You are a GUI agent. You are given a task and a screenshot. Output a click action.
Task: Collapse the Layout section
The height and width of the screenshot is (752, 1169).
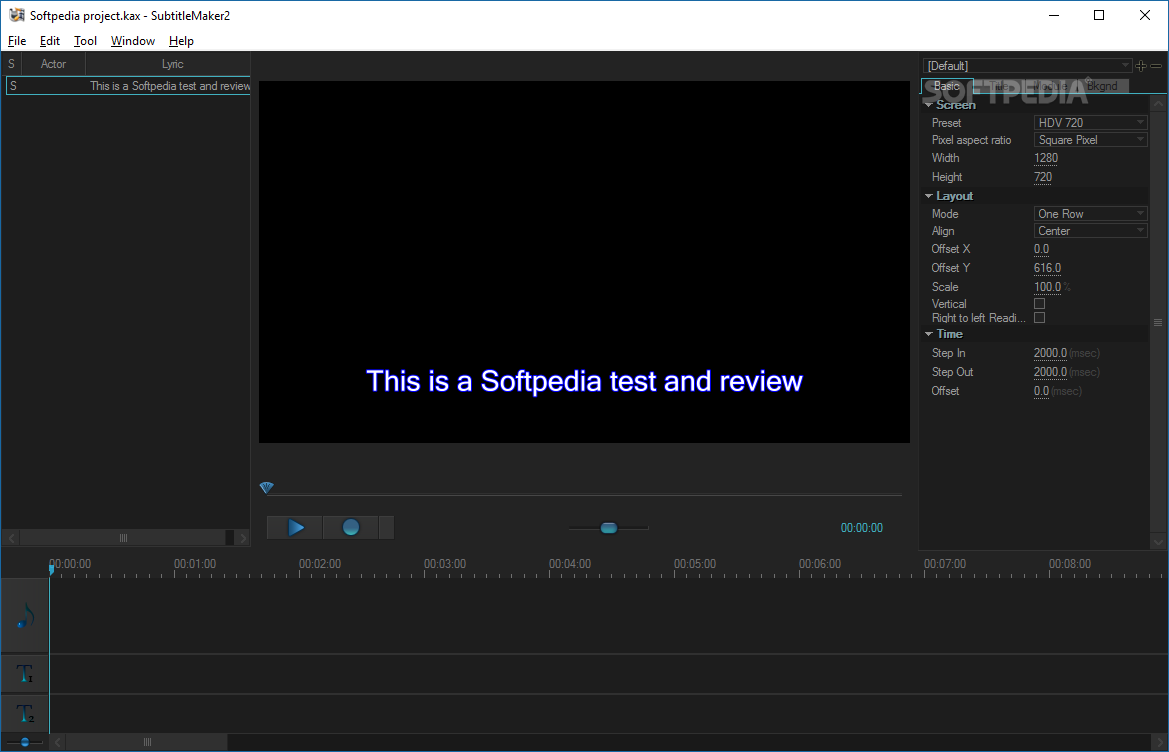coord(929,196)
